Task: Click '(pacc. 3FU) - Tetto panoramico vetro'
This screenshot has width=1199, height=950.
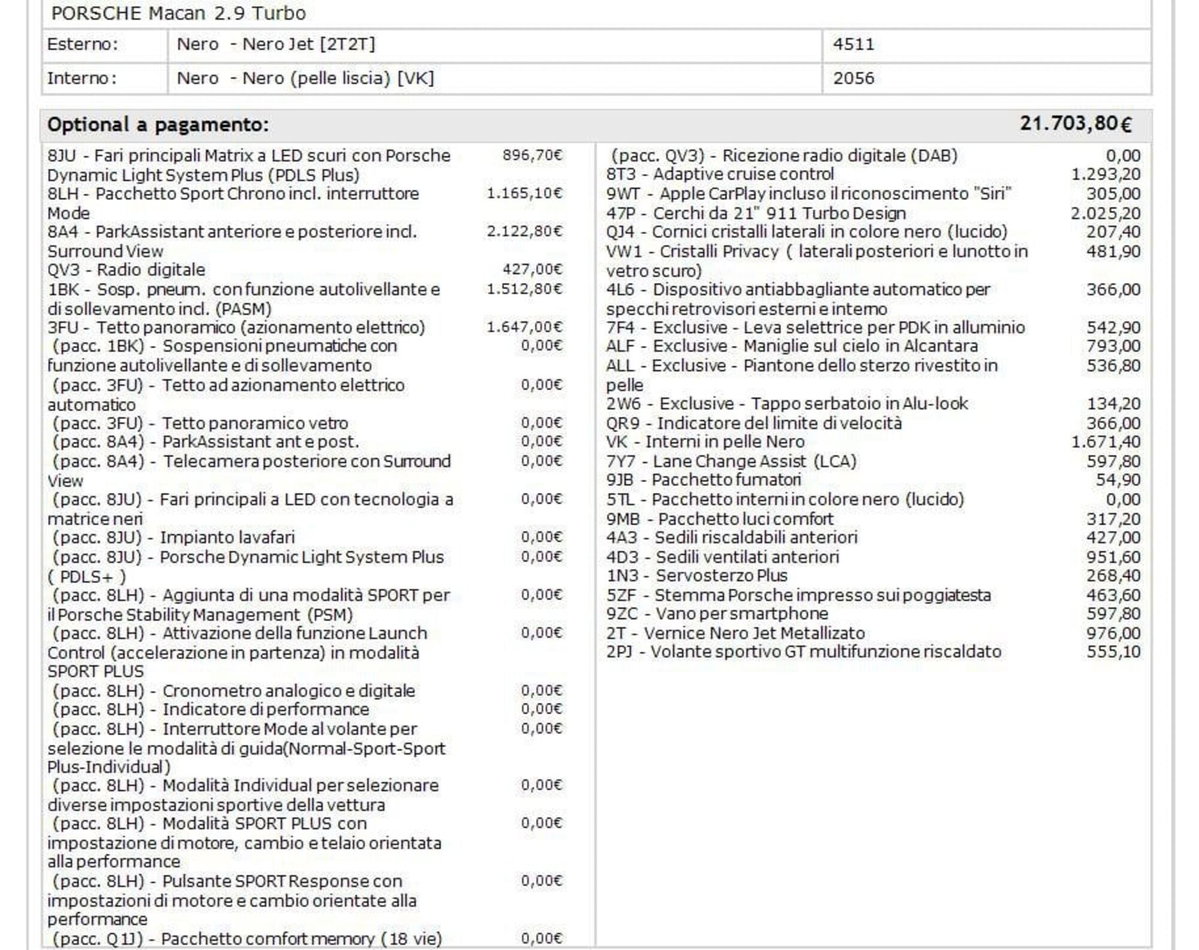Action: coord(200,423)
